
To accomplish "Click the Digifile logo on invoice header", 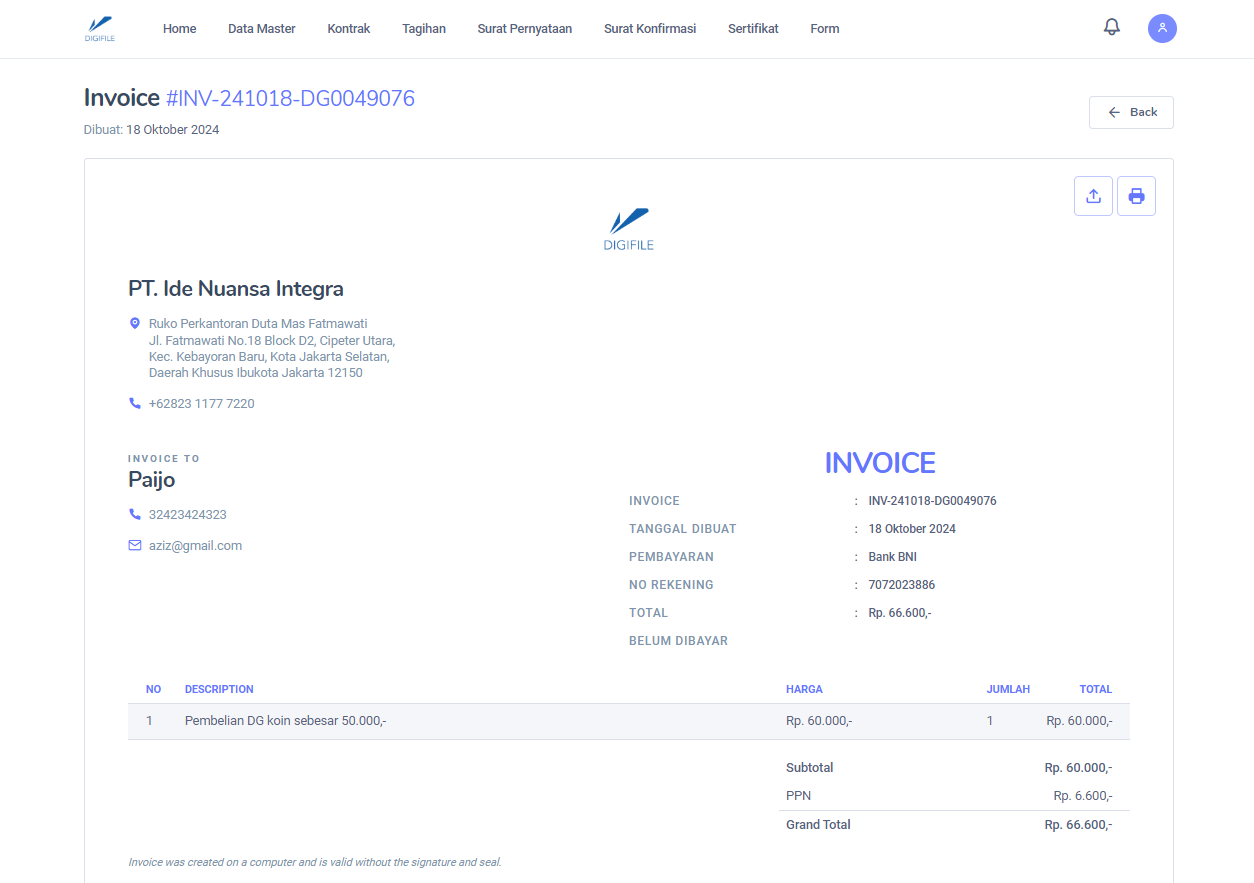I will tap(629, 229).
